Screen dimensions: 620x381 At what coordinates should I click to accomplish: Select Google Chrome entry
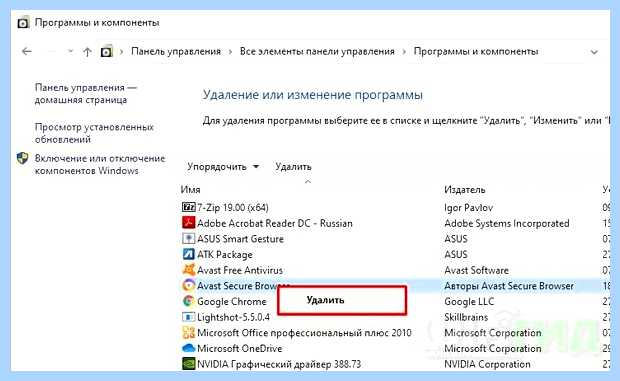tap(232, 302)
